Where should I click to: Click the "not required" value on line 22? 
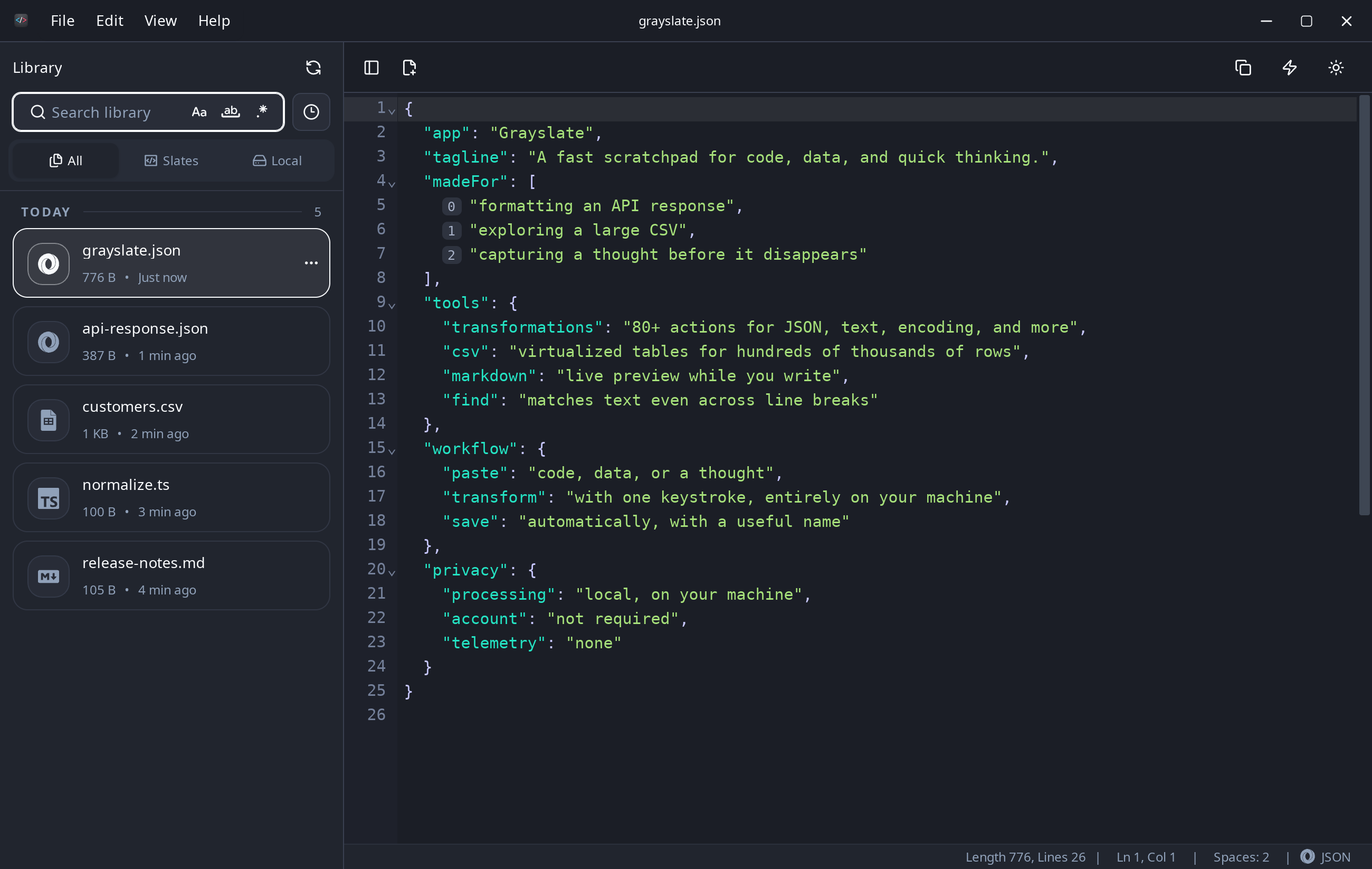(613, 619)
